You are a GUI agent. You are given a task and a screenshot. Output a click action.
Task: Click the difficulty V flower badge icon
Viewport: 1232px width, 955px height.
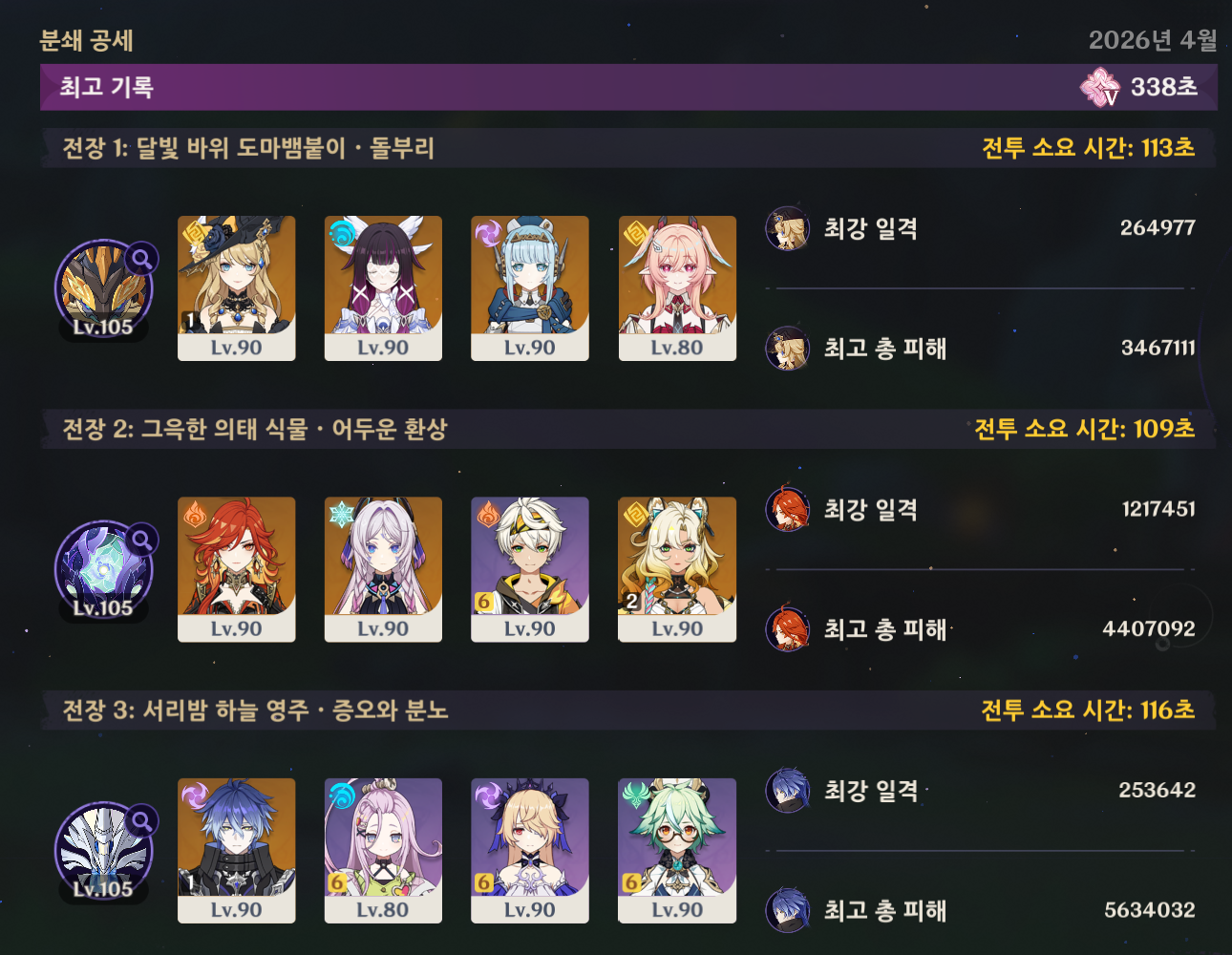coord(1100,87)
